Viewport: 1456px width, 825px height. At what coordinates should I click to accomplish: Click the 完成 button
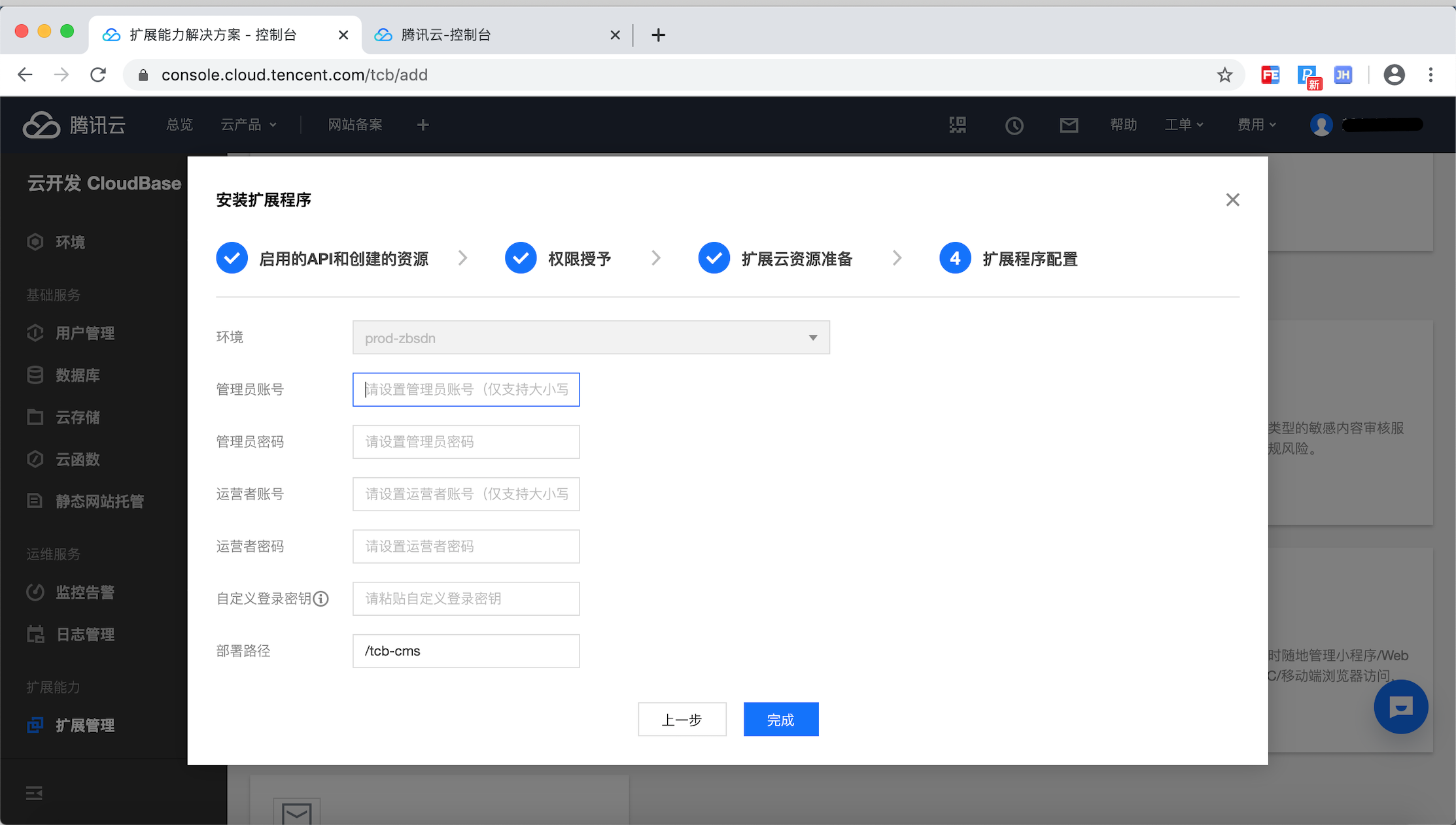click(780, 720)
